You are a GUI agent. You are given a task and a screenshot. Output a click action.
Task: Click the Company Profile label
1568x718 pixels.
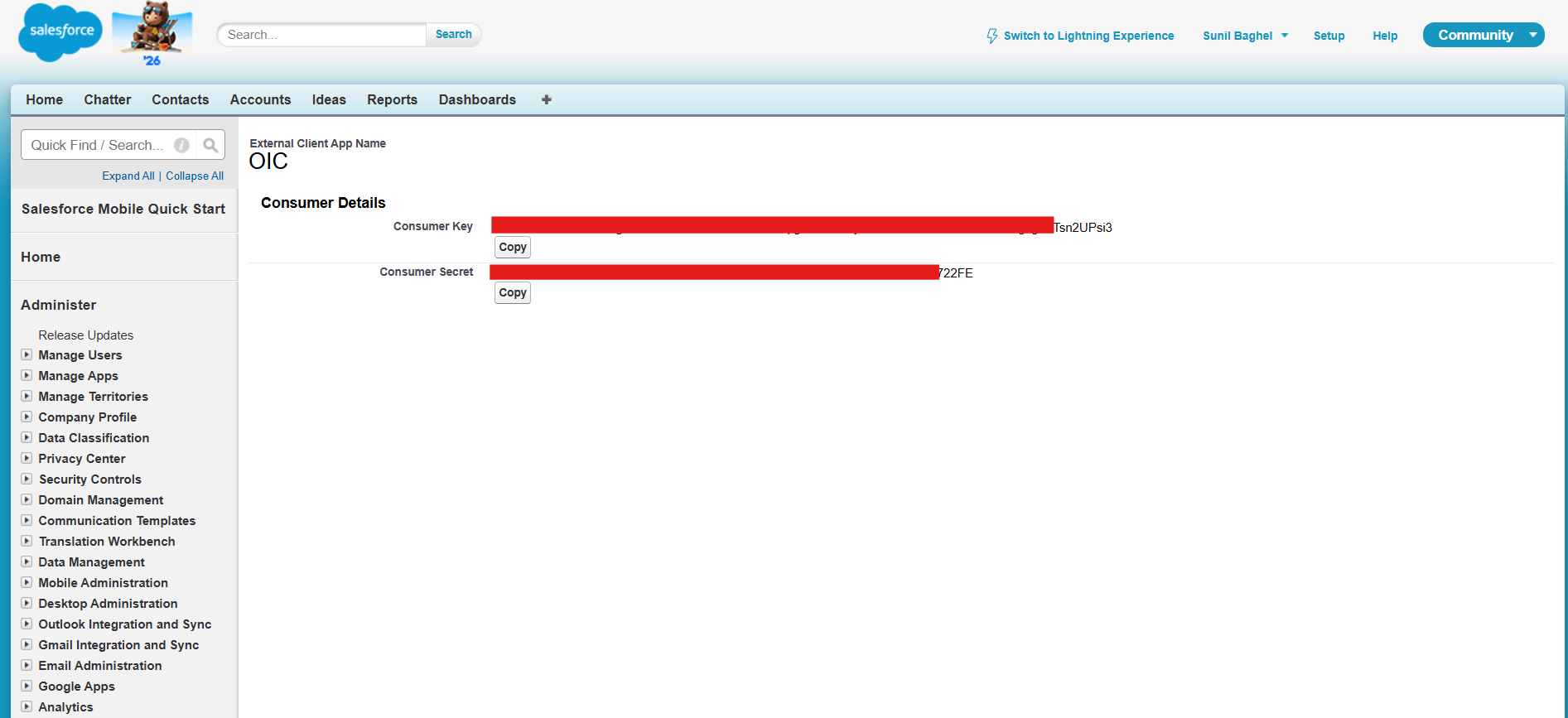[x=87, y=417]
